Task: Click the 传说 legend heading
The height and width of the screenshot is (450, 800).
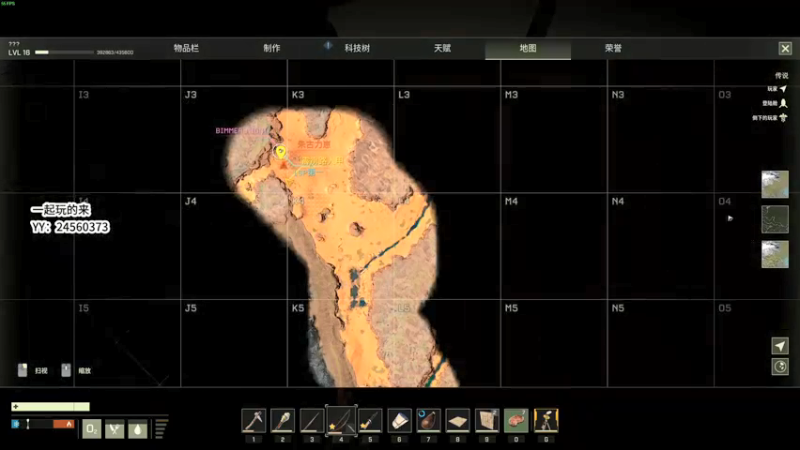Action: click(x=781, y=76)
